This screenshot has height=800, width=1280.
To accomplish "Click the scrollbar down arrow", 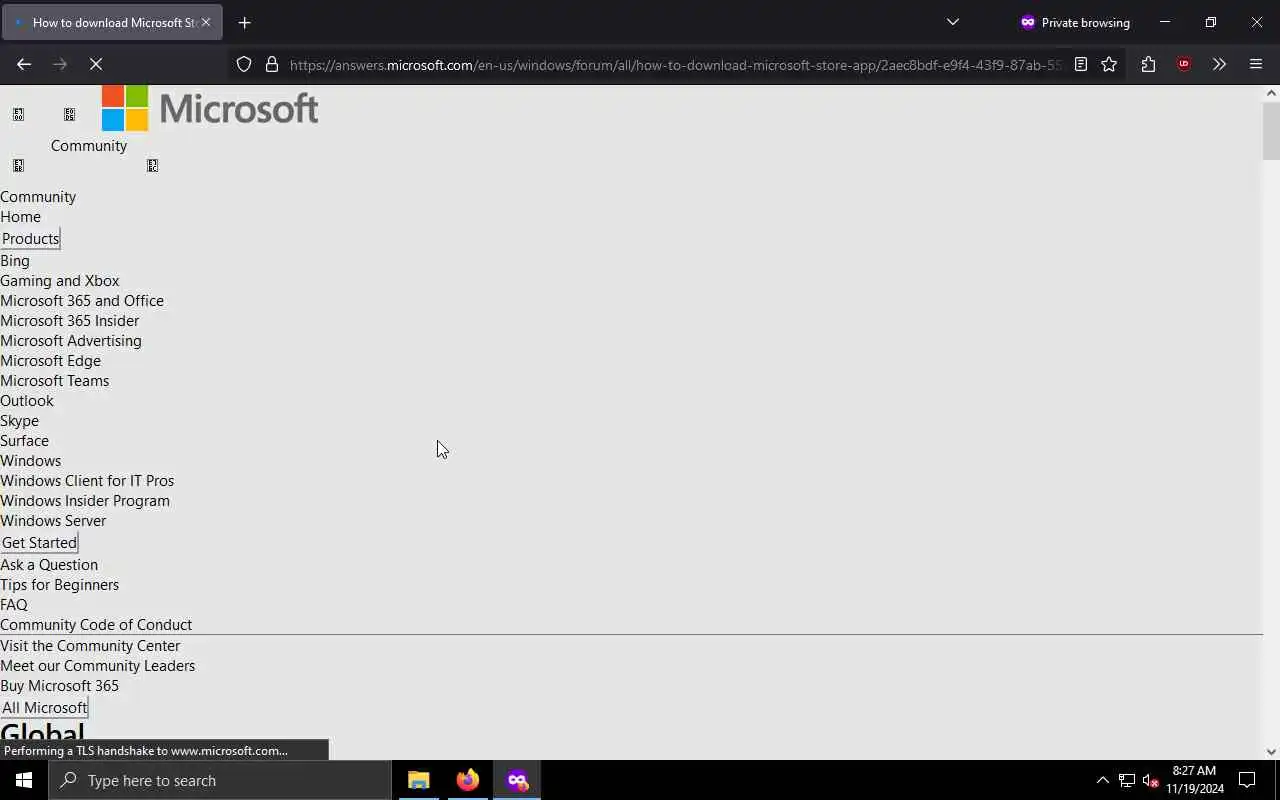I will [1271, 752].
